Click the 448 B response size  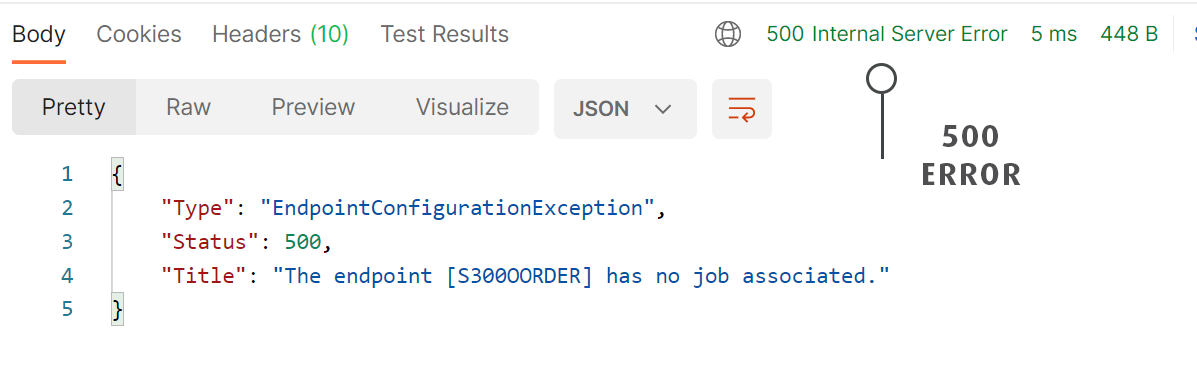[1129, 34]
